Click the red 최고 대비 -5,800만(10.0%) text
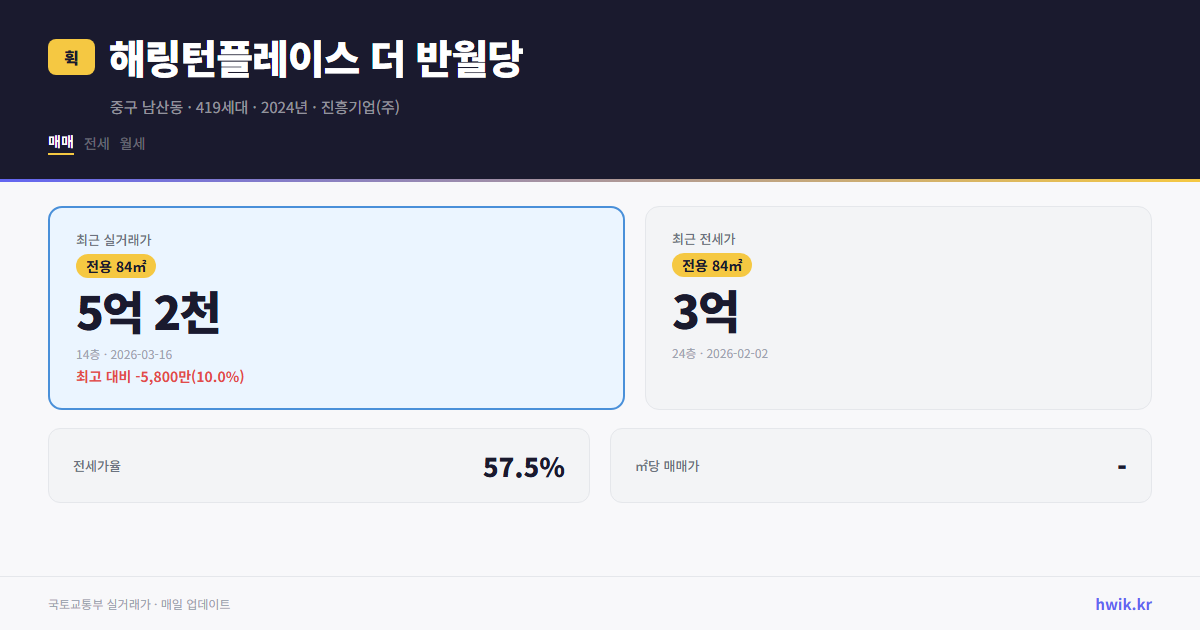Viewport: 1200px width, 630px height. click(x=158, y=377)
